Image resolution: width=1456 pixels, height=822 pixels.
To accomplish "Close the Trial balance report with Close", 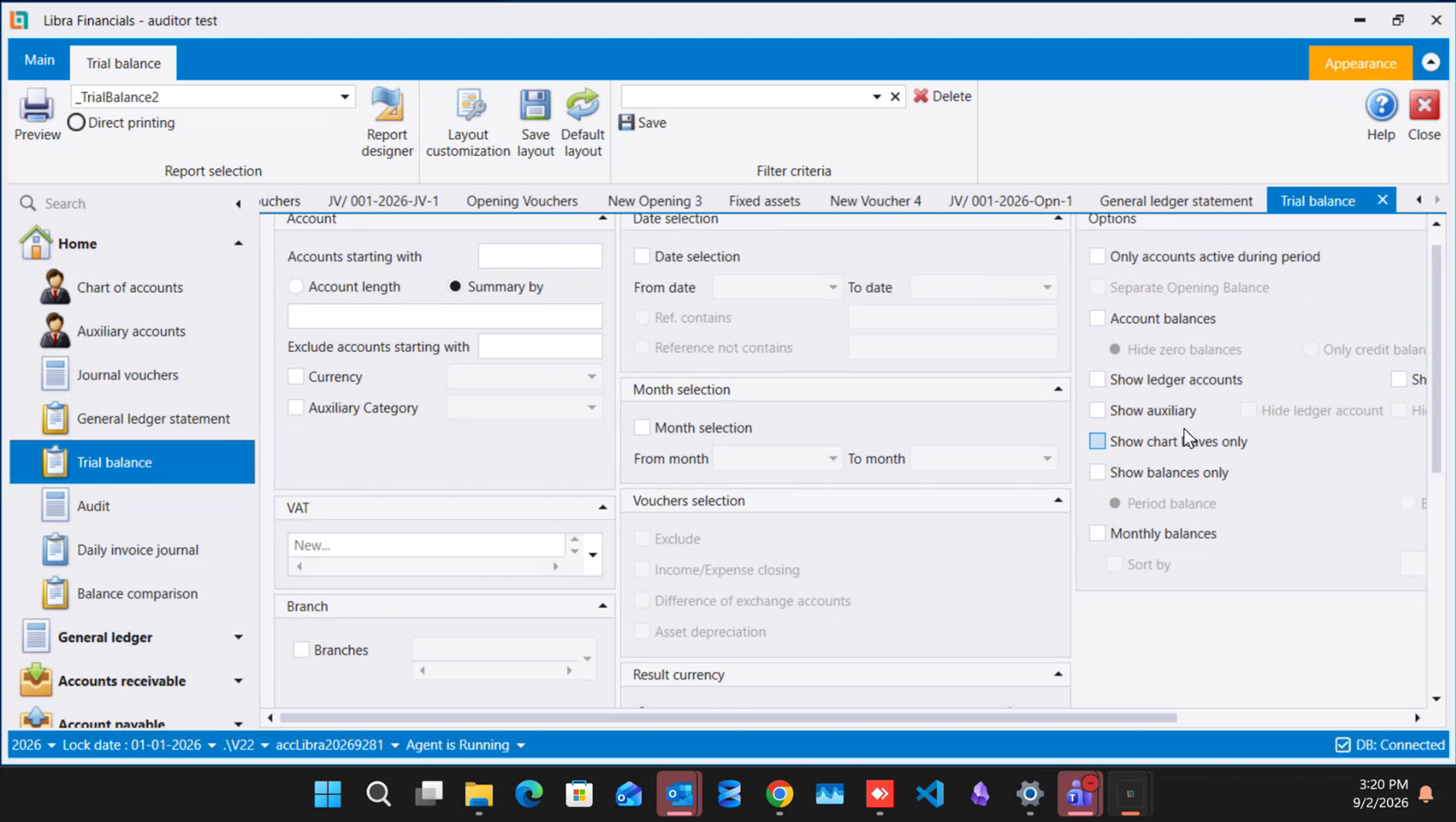I will [1424, 115].
